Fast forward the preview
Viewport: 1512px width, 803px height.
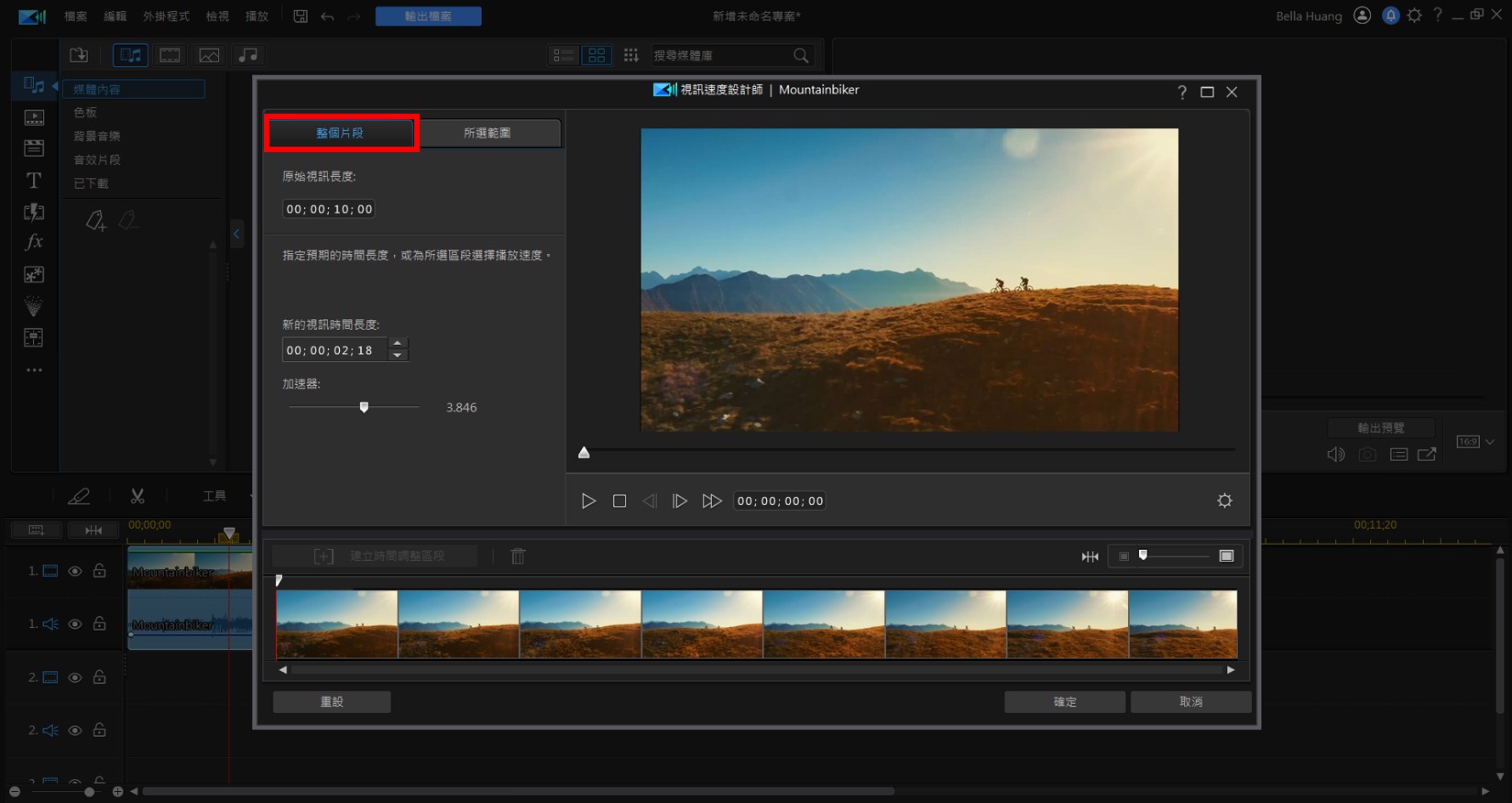point(712,501)
